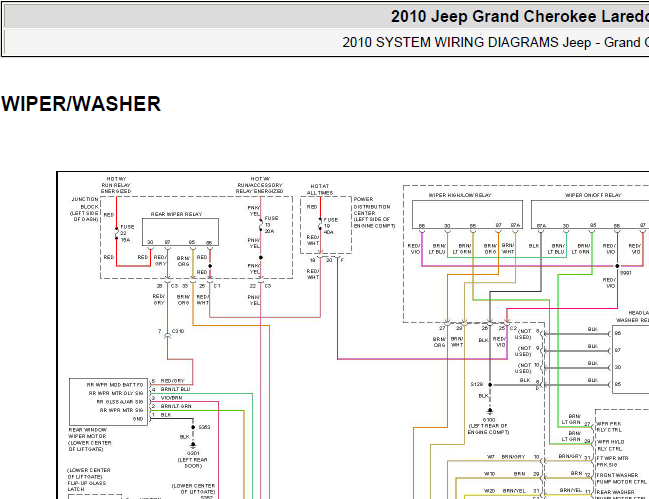Click the 'REAR WINDOW WIPER MOTOR' label

click(x=88, y=439)
